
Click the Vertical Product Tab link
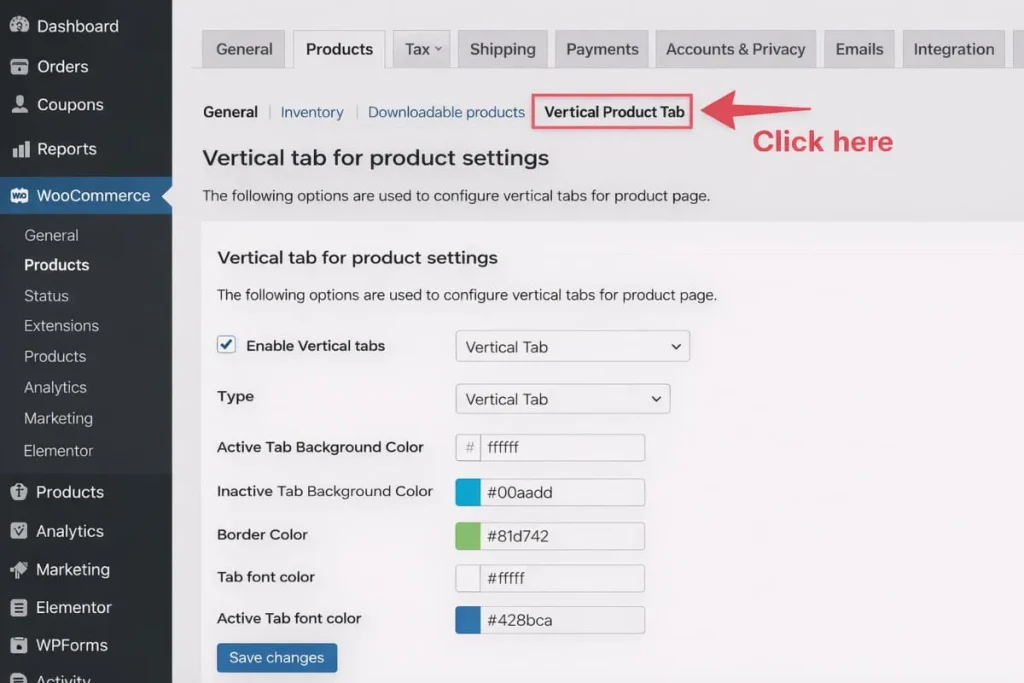pos(614,112)
